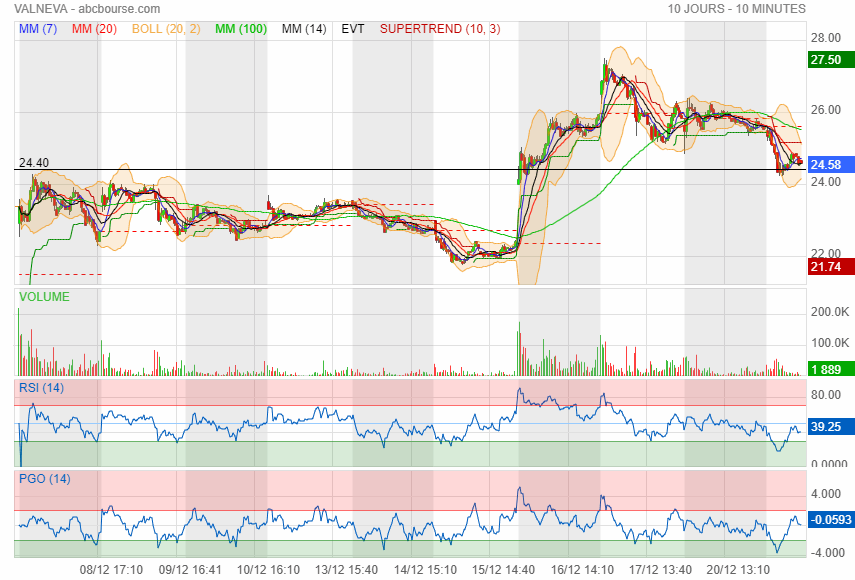
Task: Click the 21.74 low price tag
Action: pyautogui.click(x=831, y=267)
